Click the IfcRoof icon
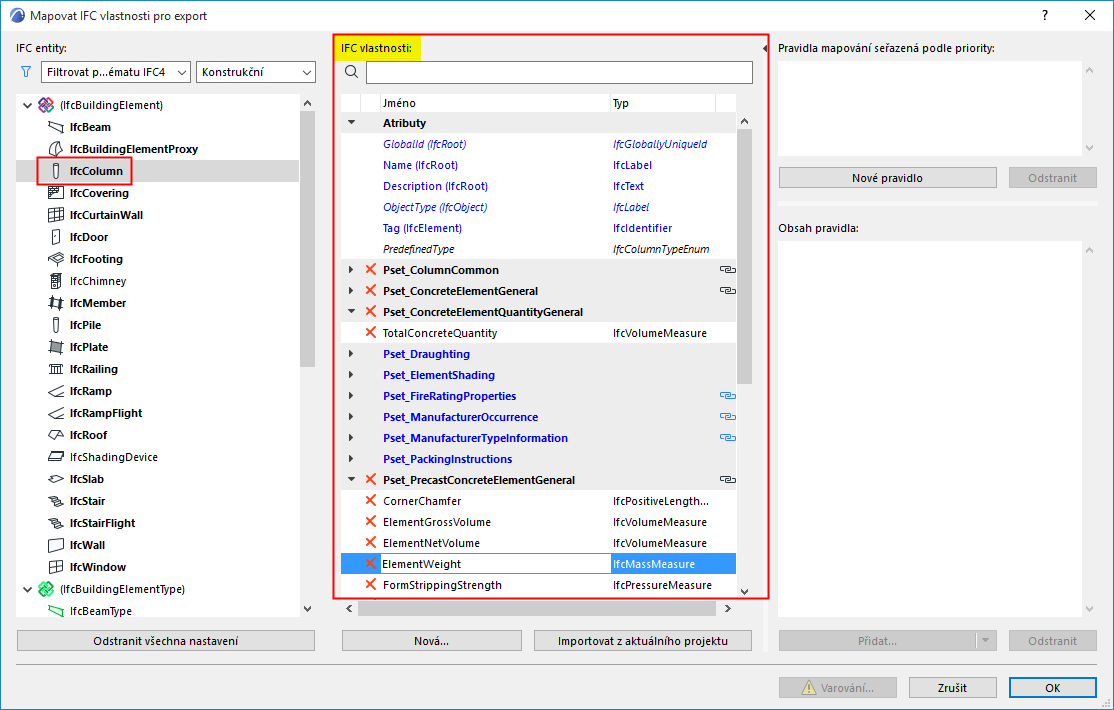This screenshot has width=1114, height=710. pos(55,436)
